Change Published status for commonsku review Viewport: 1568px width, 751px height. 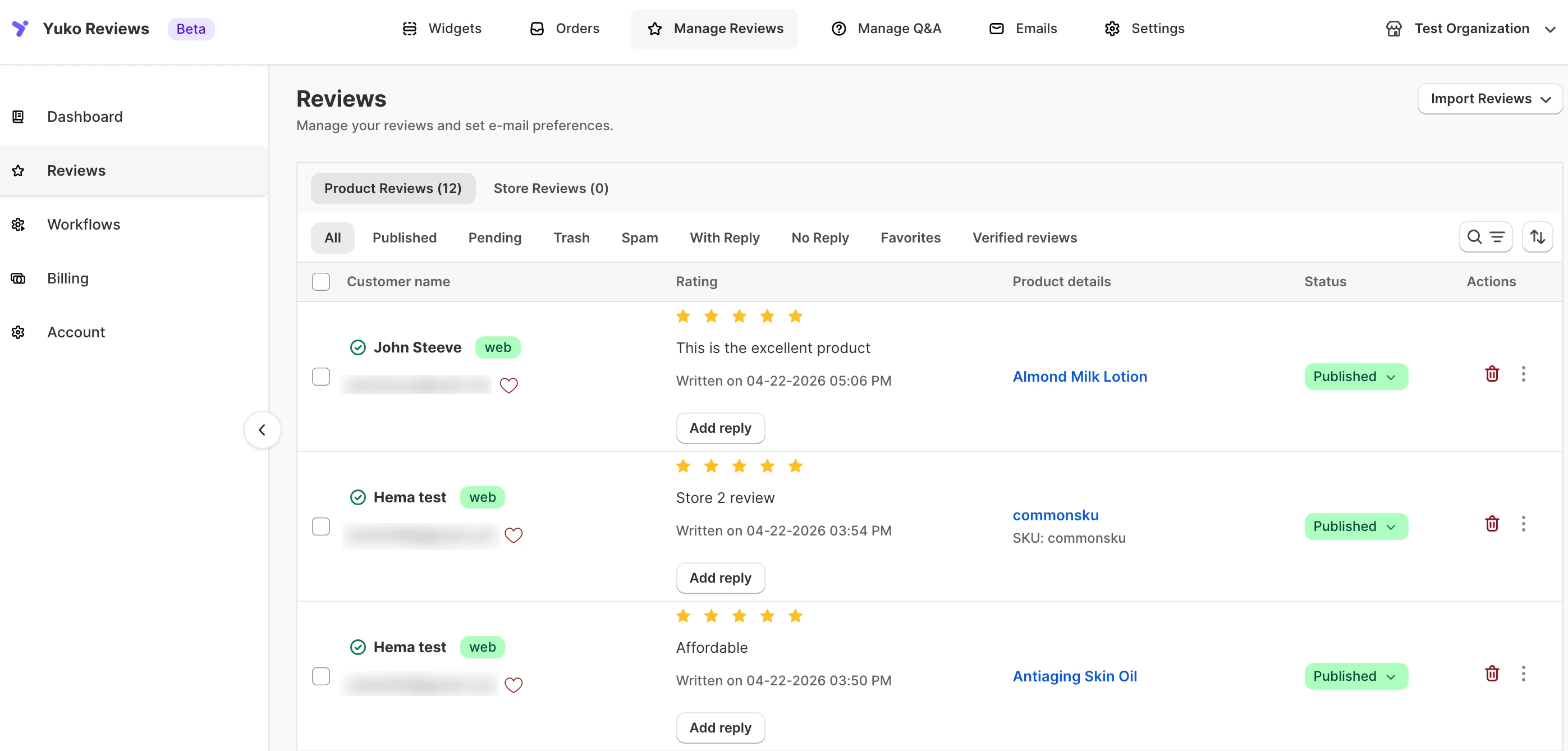[x=1355, y=526]
